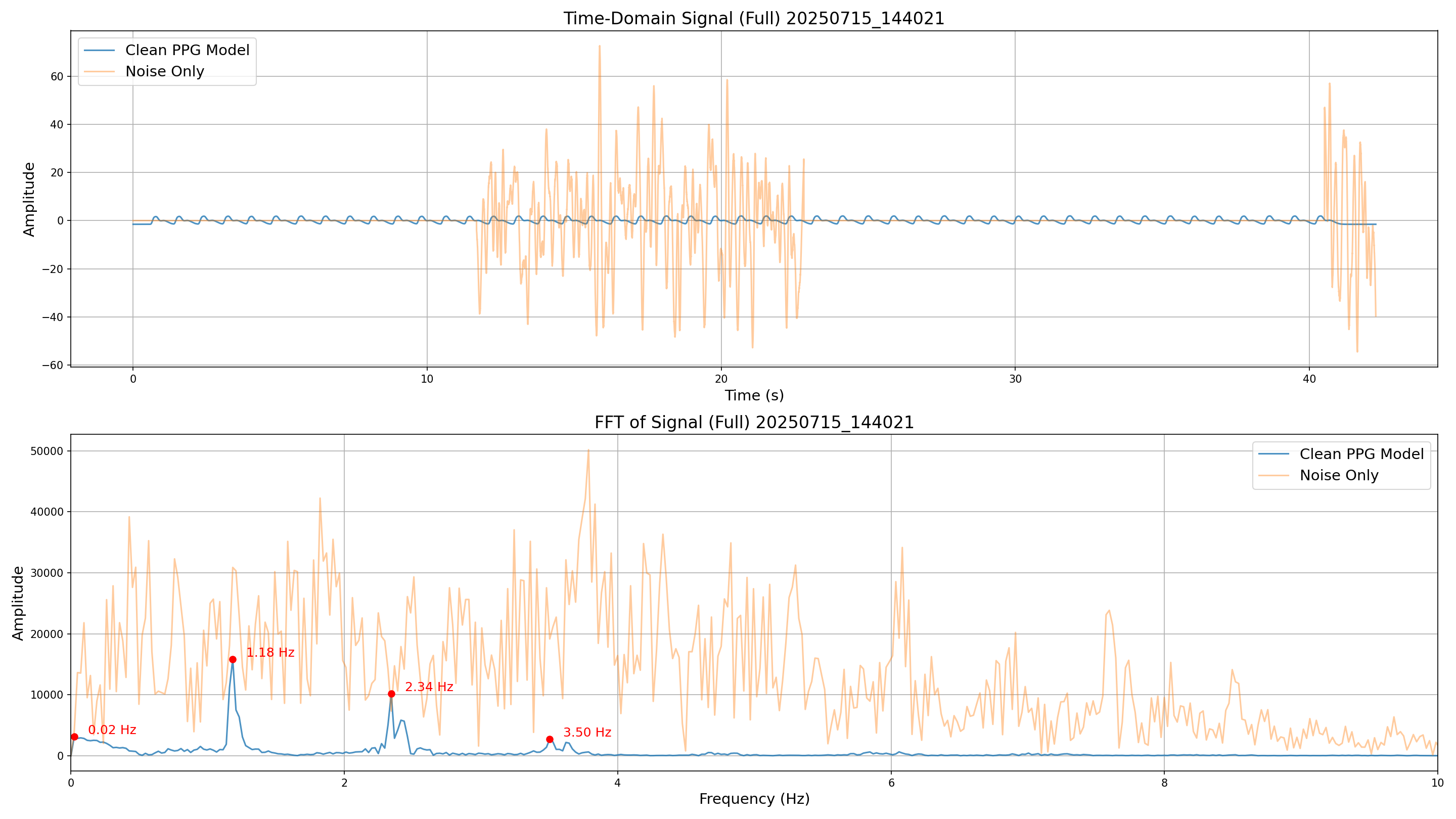
Task: Click blue line swatch in top legend
Action: coord(100,51)
